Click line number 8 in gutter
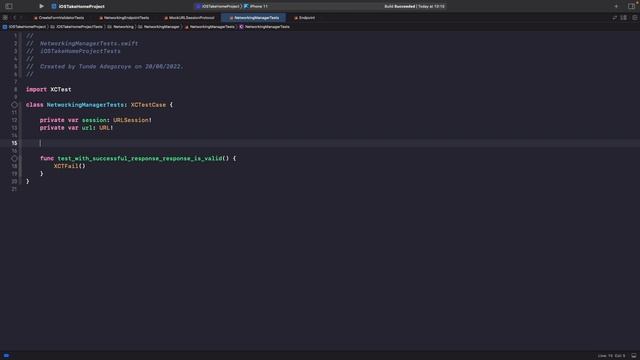Image resolution: width=640 pixels, height=360 pixels. click(x=16, y=89)
